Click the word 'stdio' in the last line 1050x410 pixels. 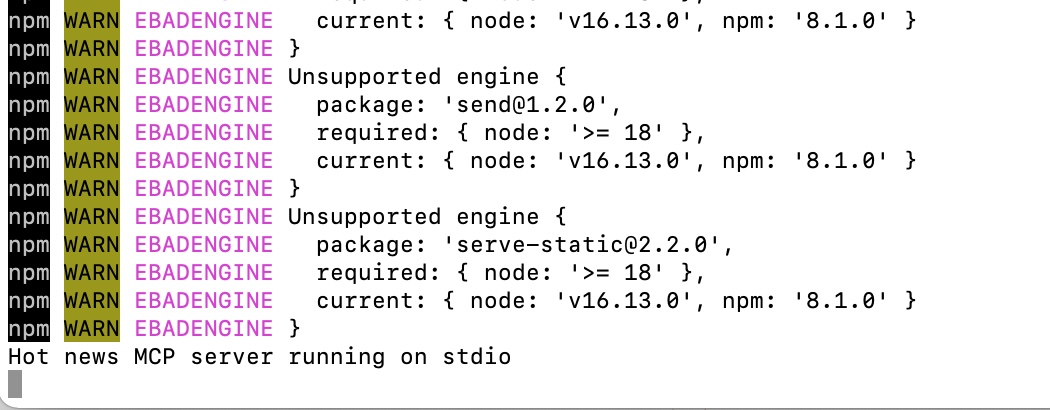477,356
